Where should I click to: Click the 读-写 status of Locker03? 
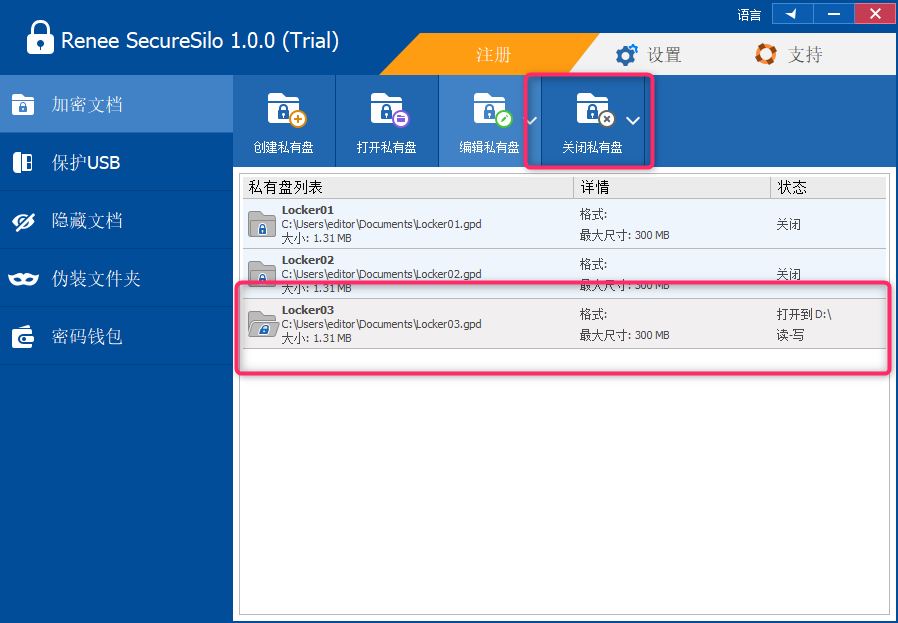(790, 335)
